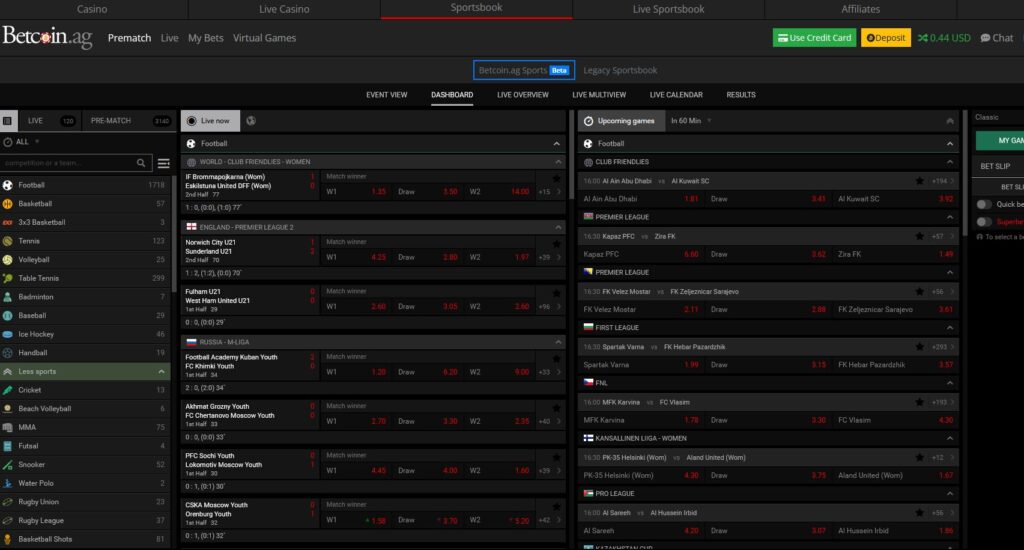Click the MMA icon in sidebar
The width and height of the screenshot is (1024, 550).
tap(8, 427)
